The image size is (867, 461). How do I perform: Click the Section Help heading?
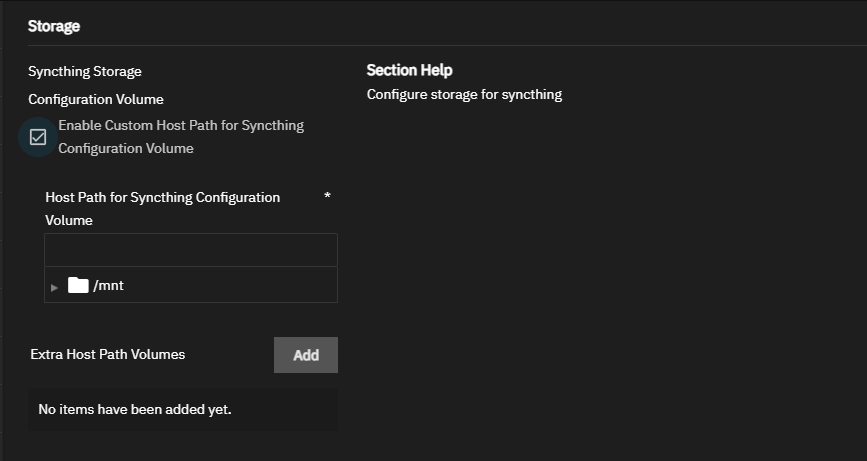[x=409, y=70]
